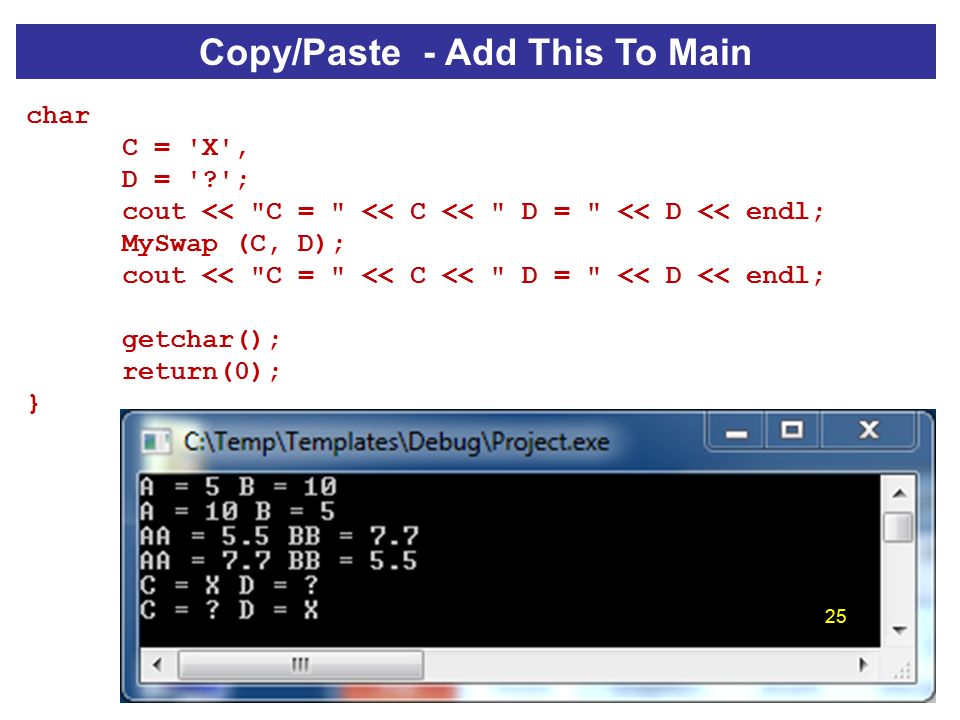This screenshot has height=720, width=960.
Task: Click console output 'C = X D = ?'
Action: [x=230, y=585]
